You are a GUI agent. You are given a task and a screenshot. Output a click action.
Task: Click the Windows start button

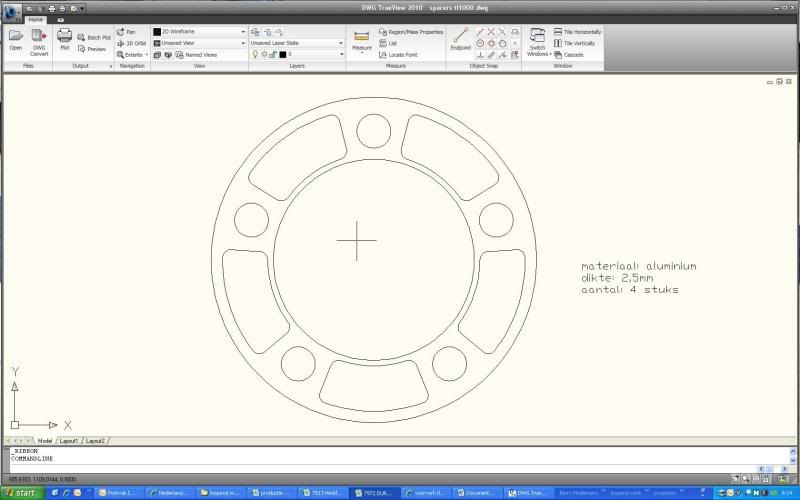(x=22, y=493)
